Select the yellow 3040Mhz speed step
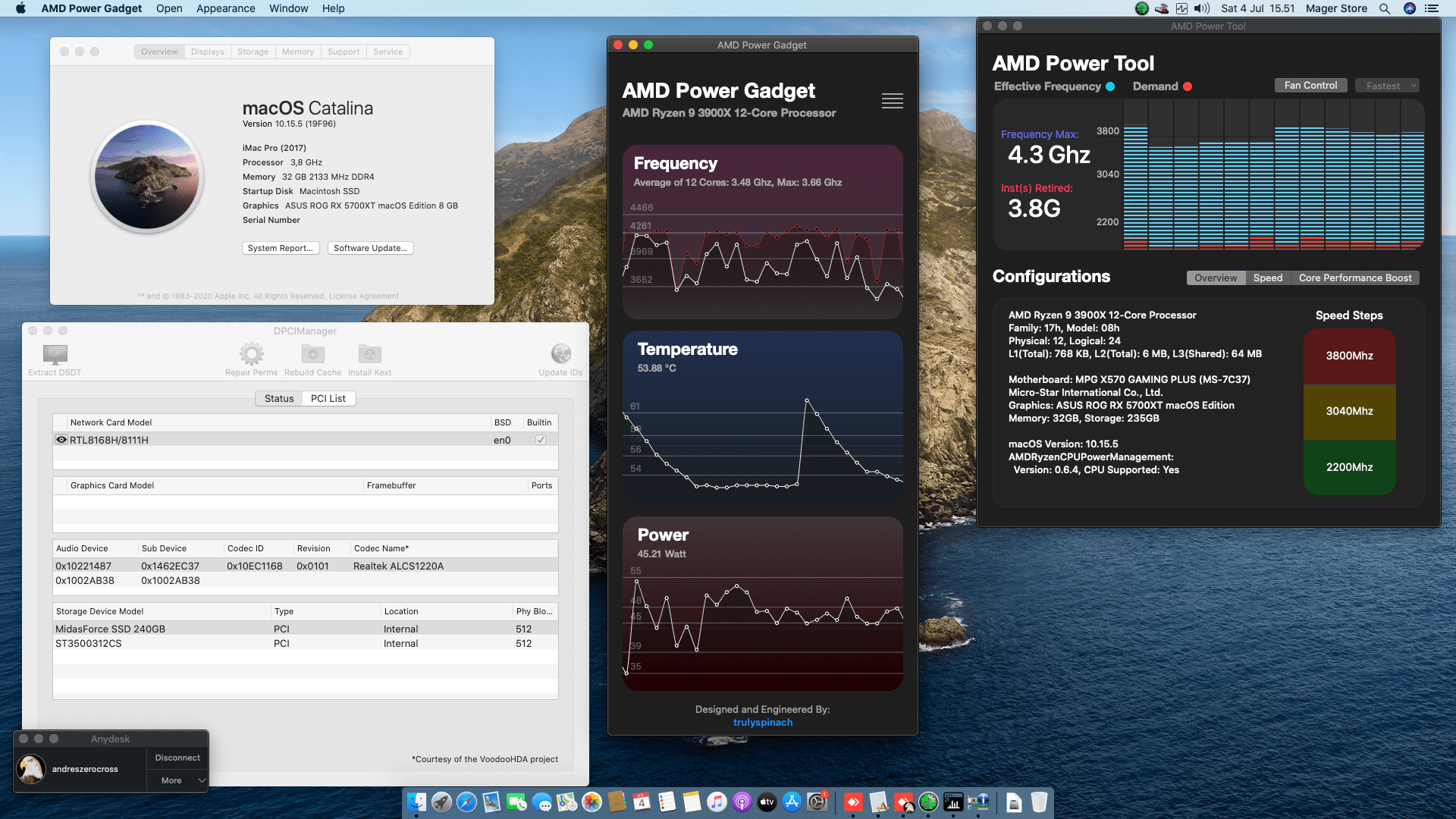Image resolution: width=1456 pixels, height=819 pixels. tap(1349, 411)
